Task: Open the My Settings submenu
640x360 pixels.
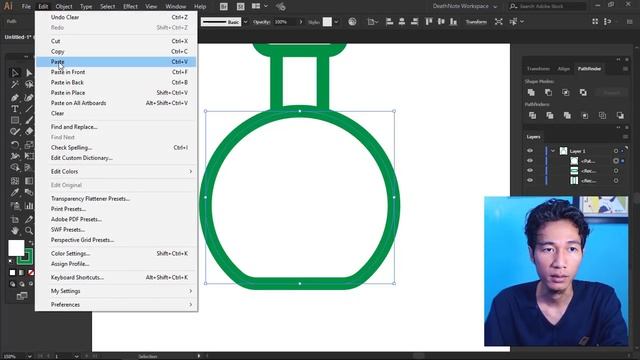Action: tap(116, 291)
